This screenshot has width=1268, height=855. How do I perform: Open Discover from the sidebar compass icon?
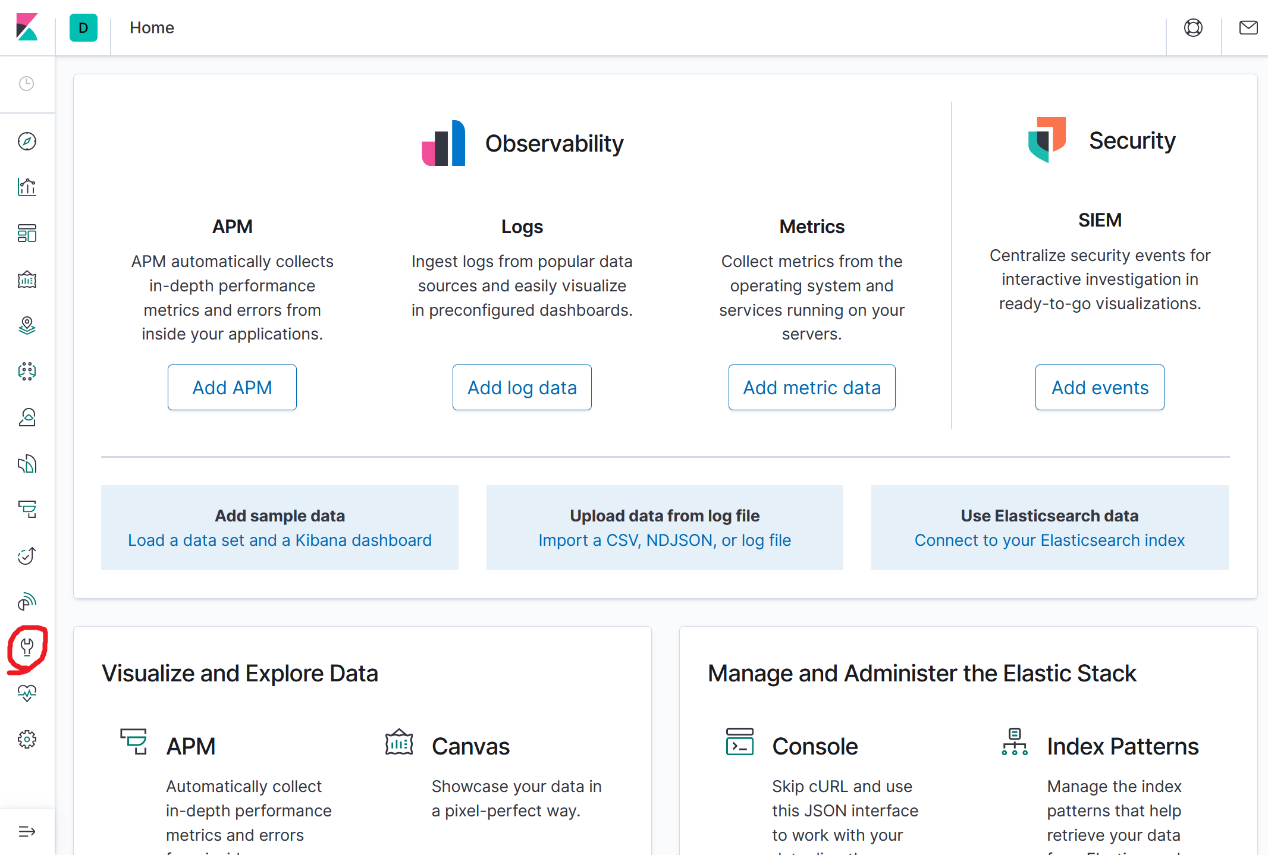click(x=27, y=141)
